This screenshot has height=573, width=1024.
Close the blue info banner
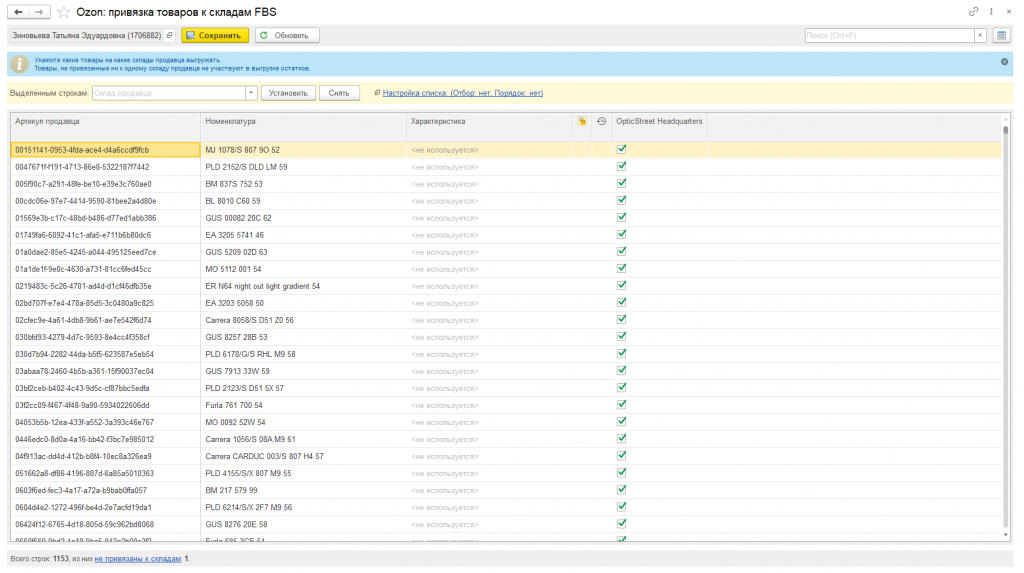point(1004,61)
